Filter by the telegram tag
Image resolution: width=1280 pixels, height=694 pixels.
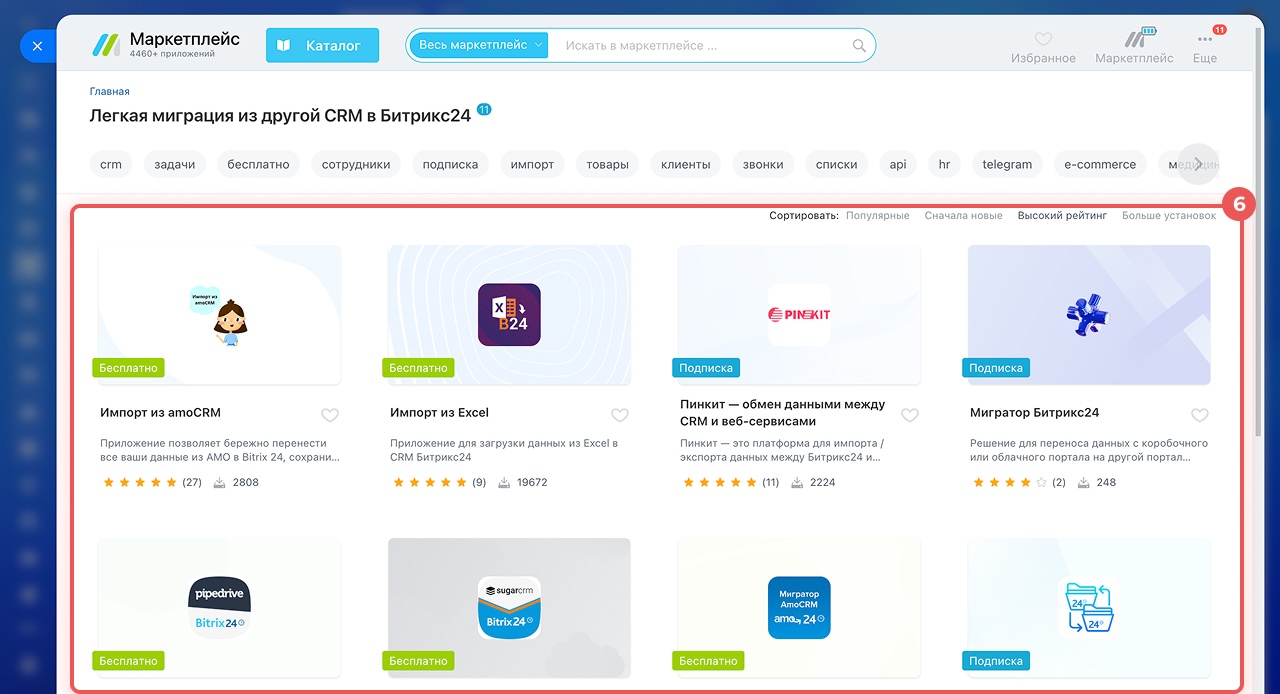pyautogui.click(x=1007, y=164)
